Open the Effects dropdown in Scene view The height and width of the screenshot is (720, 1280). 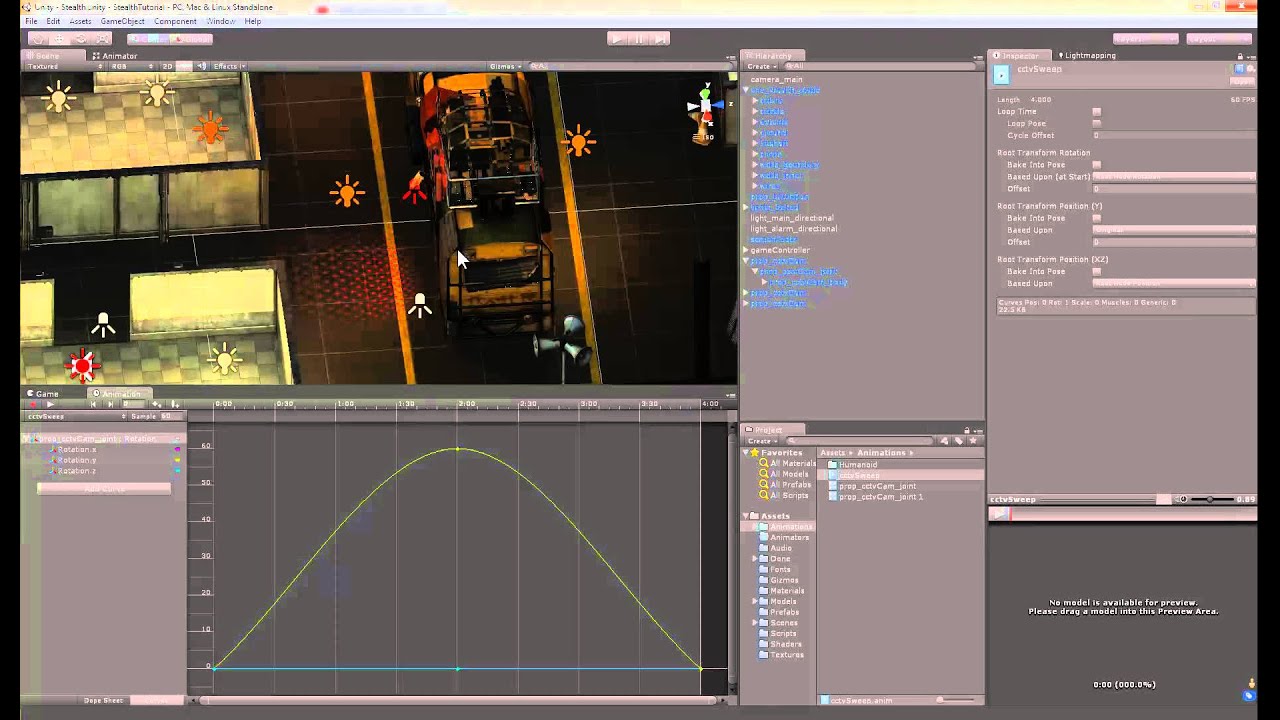tap(229, 66)
